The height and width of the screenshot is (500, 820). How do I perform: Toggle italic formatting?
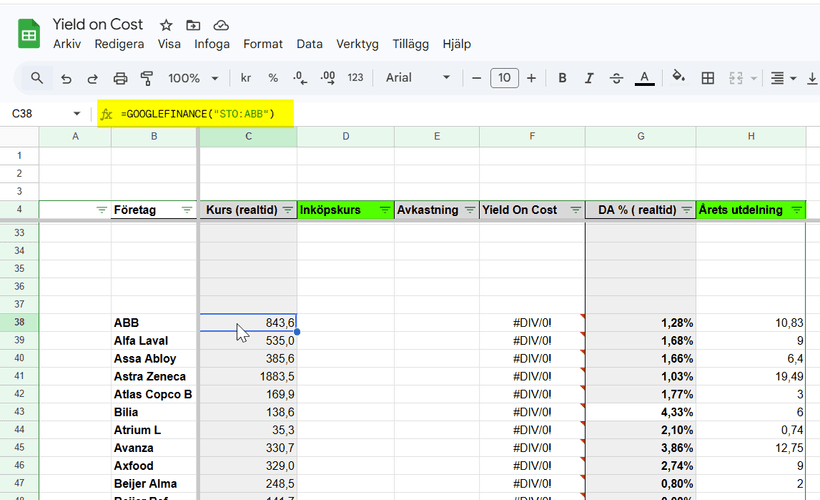(x=589, y=78)
